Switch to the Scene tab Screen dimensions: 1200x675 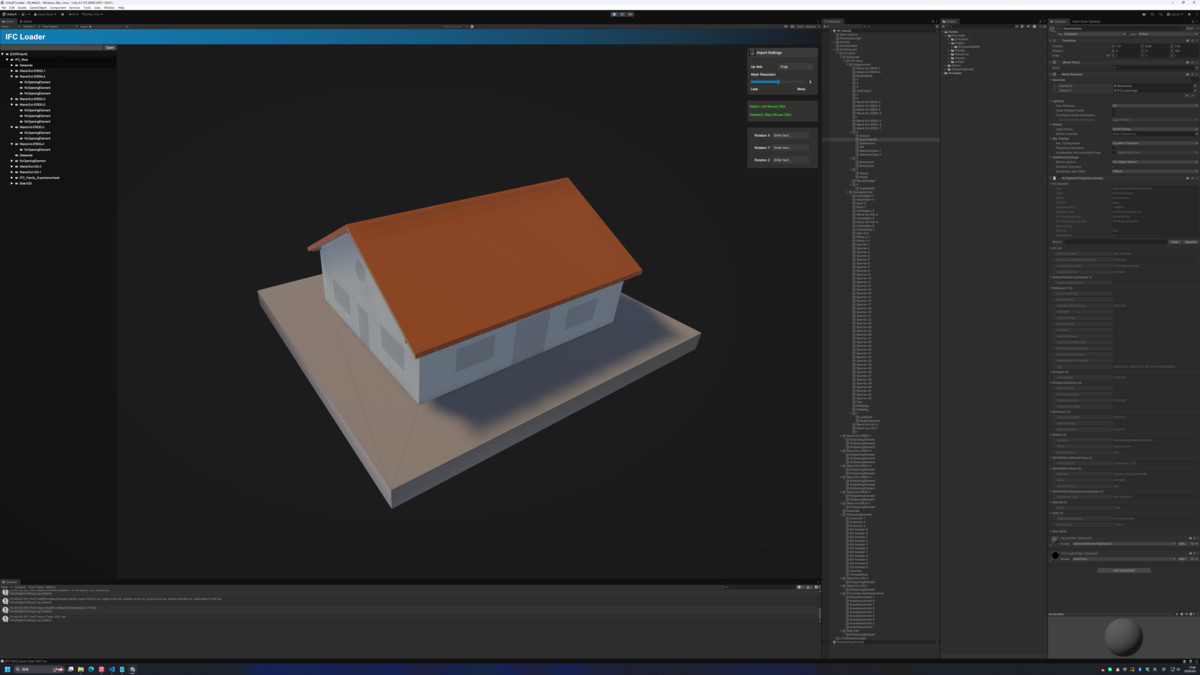[x=27, y=21]
